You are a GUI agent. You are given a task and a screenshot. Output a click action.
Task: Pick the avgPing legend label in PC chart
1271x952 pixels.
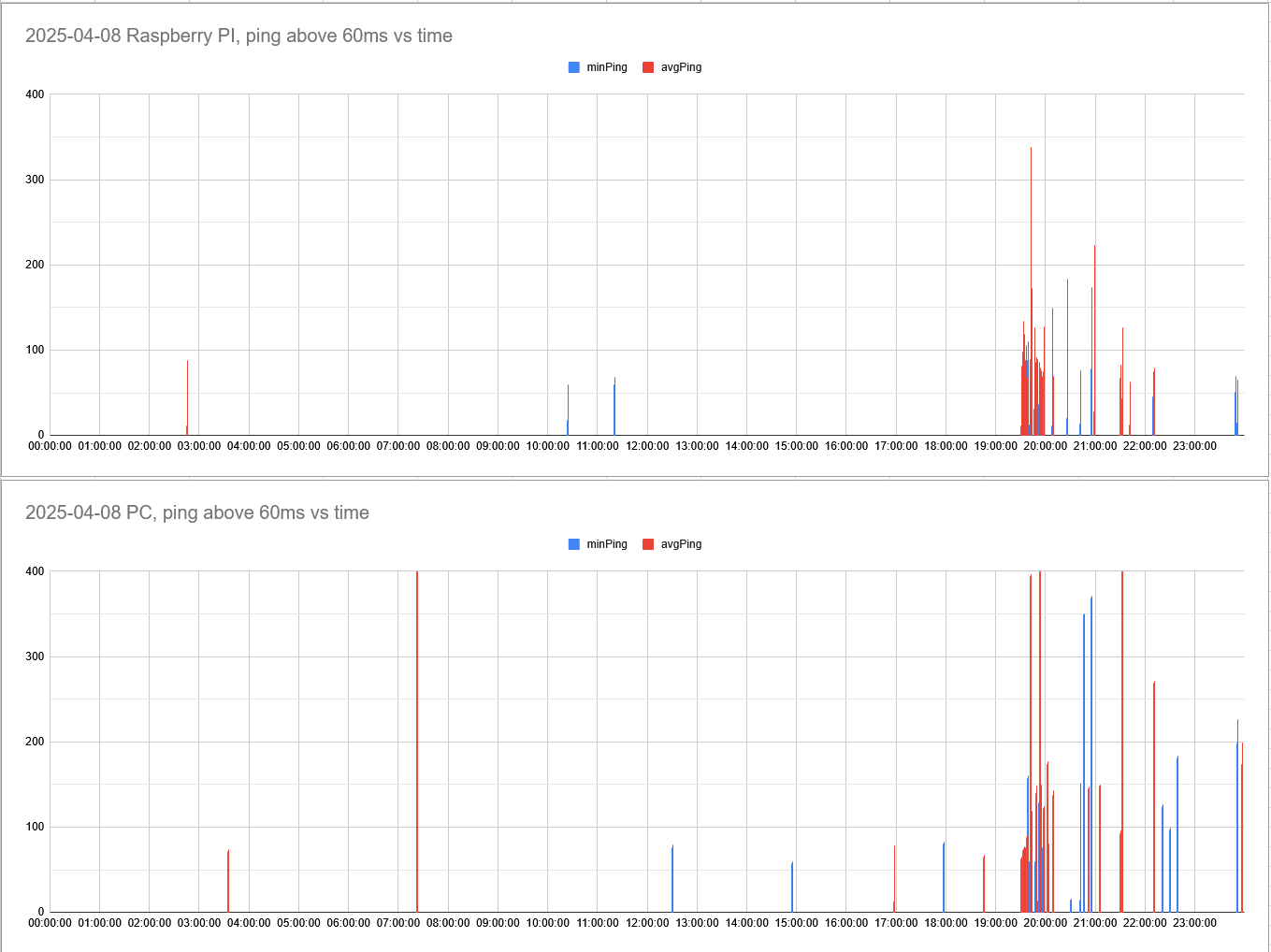681,544
